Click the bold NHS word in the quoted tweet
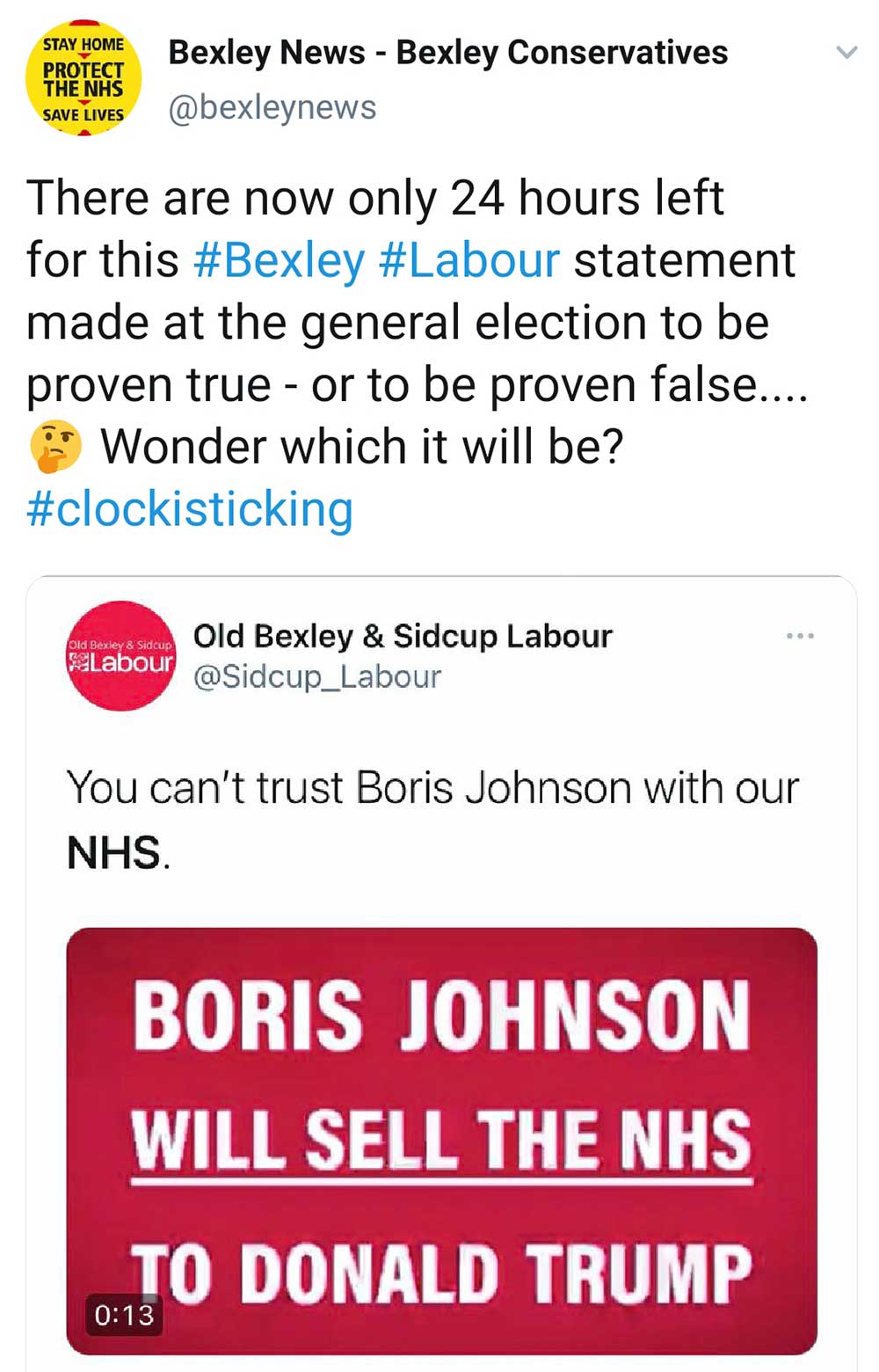 pos(114,852)
